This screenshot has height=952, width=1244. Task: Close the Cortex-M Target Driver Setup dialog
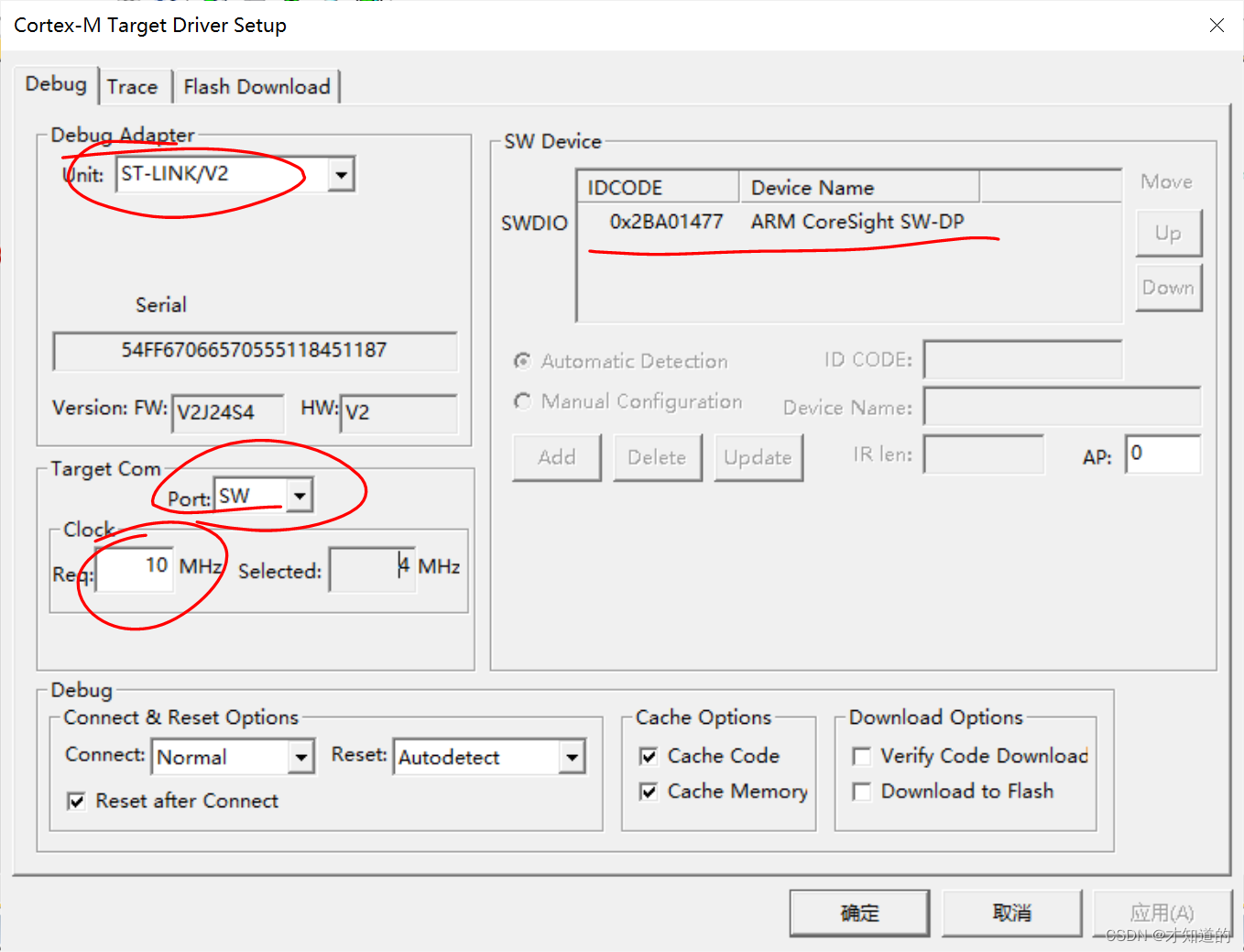(x=1217, y=26)
